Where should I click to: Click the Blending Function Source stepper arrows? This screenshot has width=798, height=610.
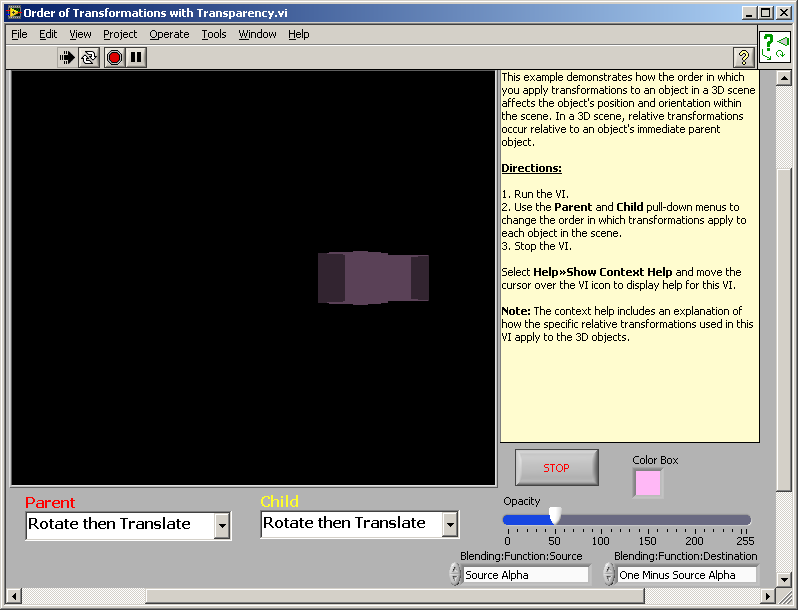click(x=455, y=574)
